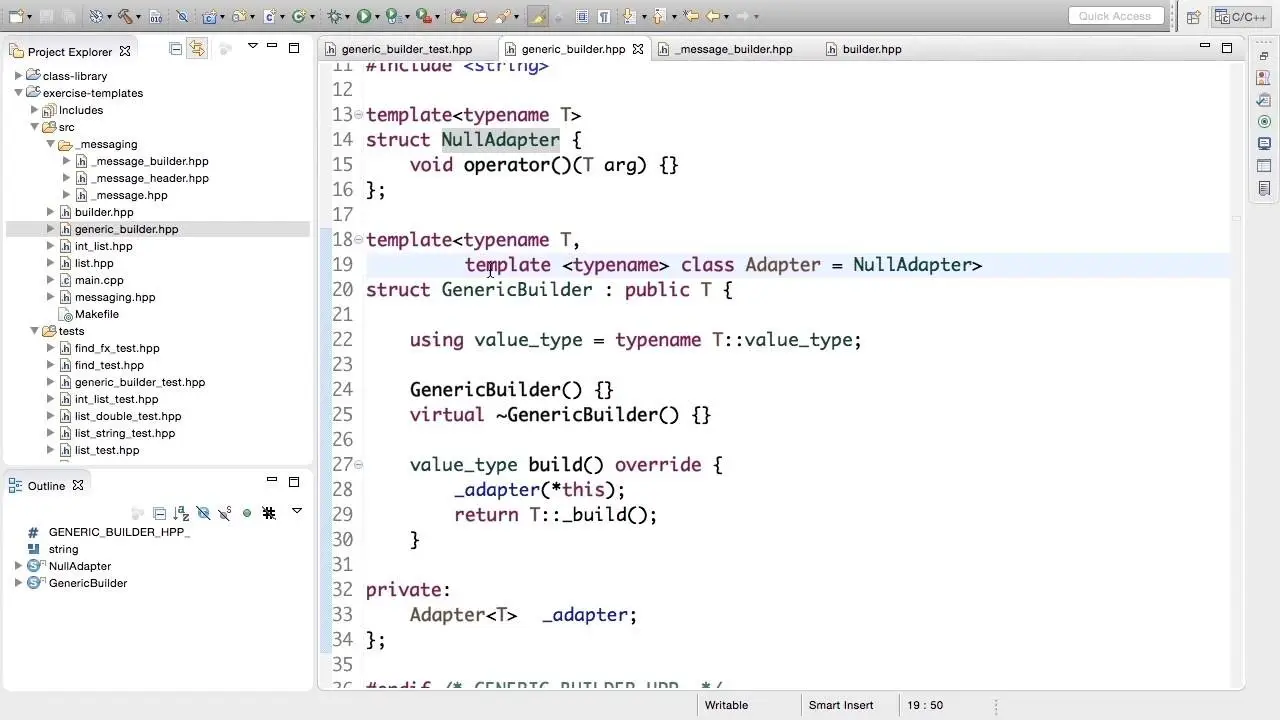Click the binary 010 toolbar icon
The width and height of the screenshot is (1280, 720).
click(156, 16)
